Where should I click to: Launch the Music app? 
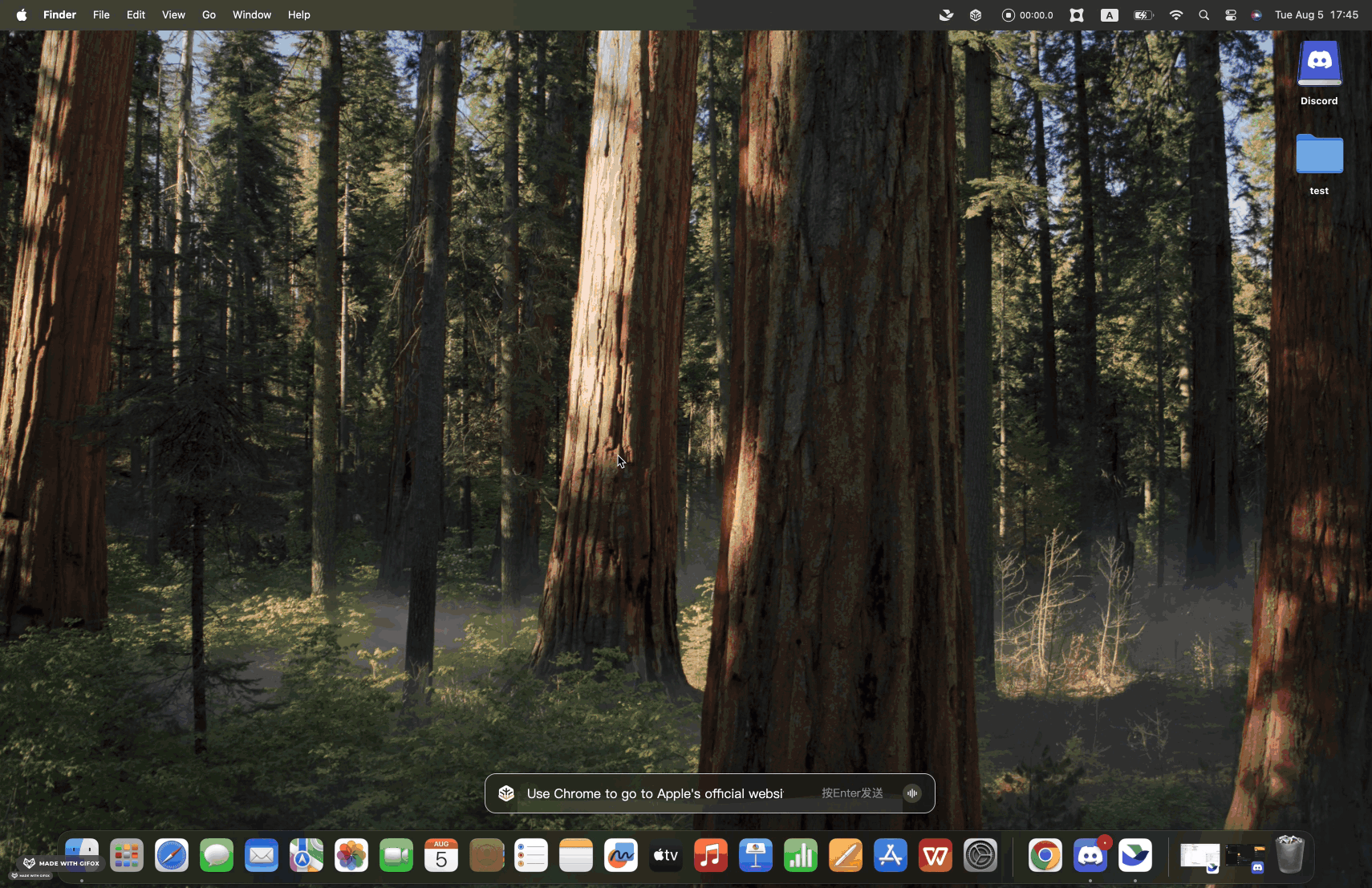[x=710, y=855]
